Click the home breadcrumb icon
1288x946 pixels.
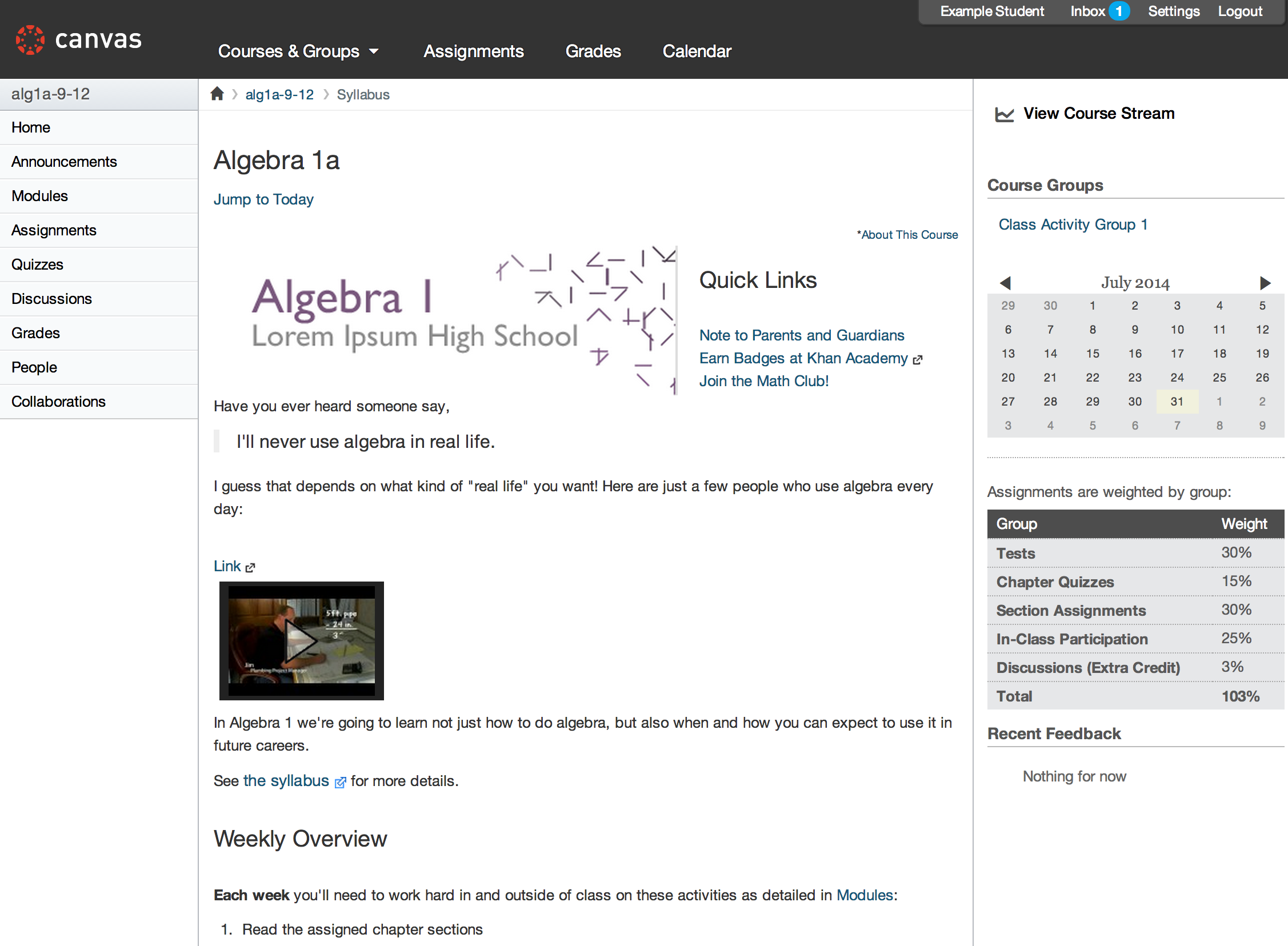[x=217, y=94]
